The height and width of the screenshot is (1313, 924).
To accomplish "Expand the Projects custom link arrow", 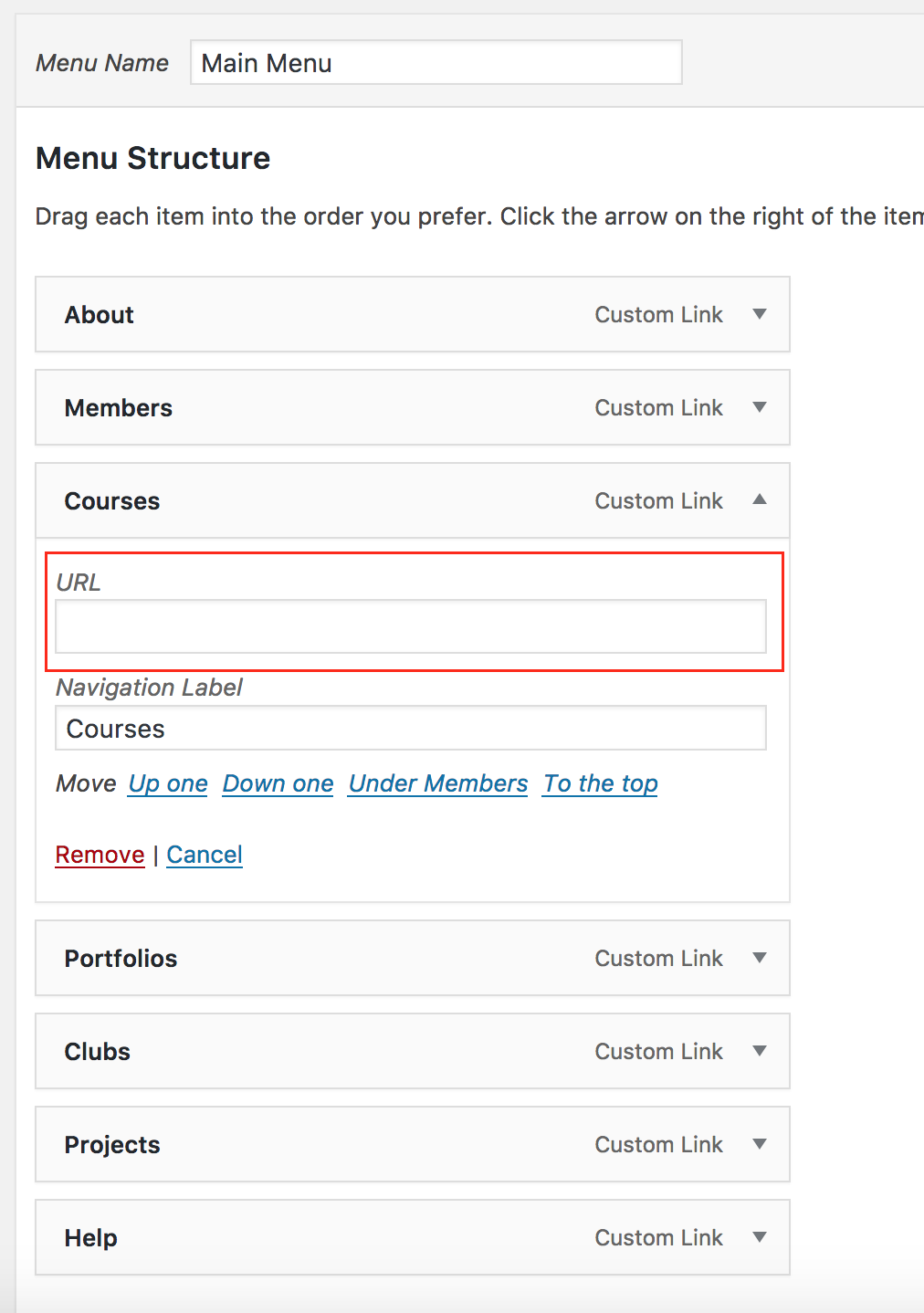I will 760,1144.
